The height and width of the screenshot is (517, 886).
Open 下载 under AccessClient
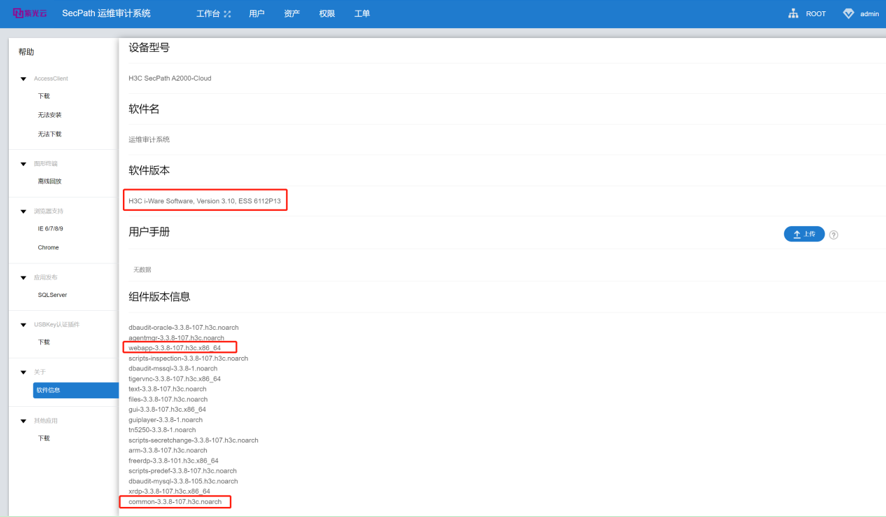[x=44, y=96]
